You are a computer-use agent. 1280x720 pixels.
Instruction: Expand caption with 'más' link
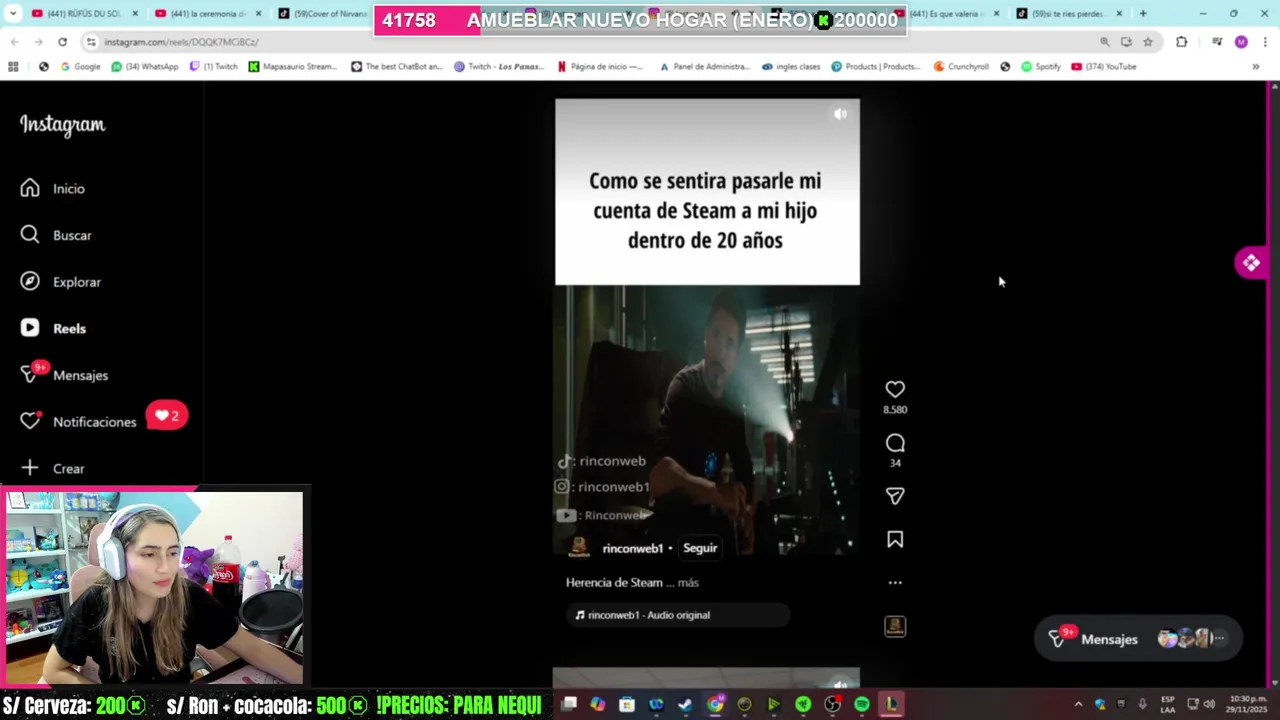tap(688, 582)
